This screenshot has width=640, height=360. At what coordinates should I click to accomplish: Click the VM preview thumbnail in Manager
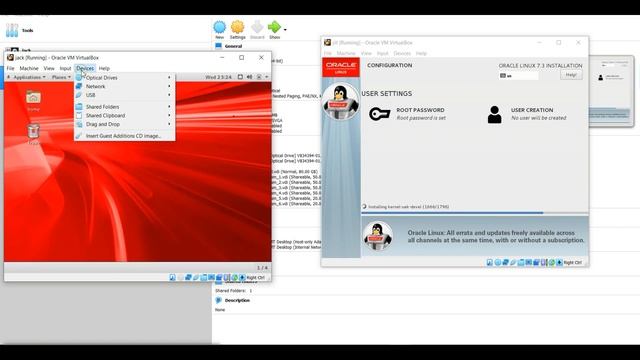pyautogui.click(x=611, y=91)
